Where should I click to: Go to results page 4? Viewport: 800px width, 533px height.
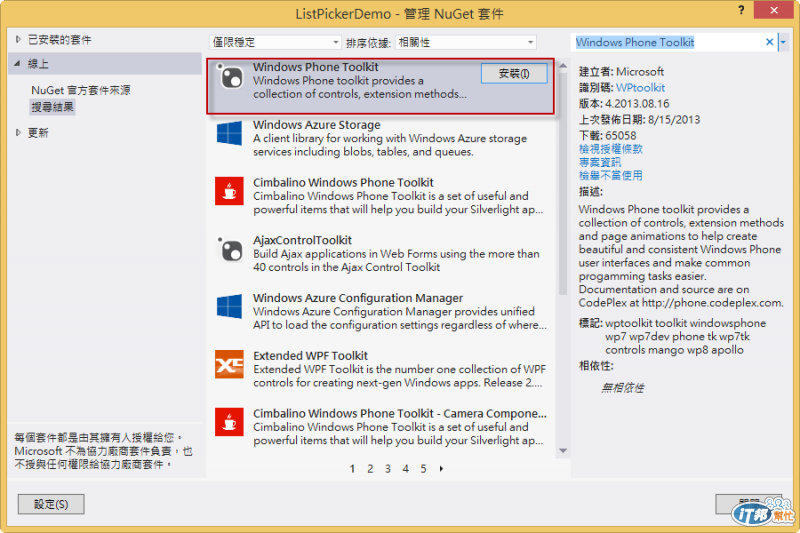click(406, 469)
